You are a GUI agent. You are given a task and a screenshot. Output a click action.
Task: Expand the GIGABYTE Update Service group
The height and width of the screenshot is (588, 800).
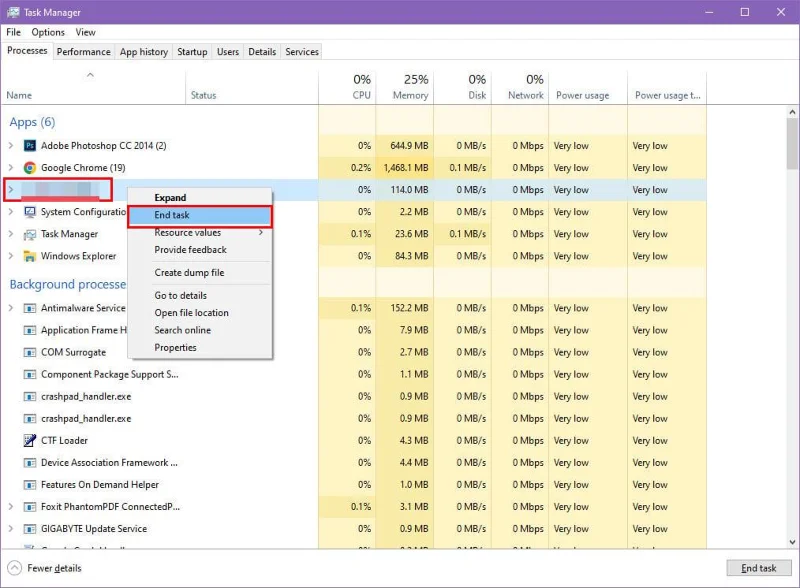(11, 529)
